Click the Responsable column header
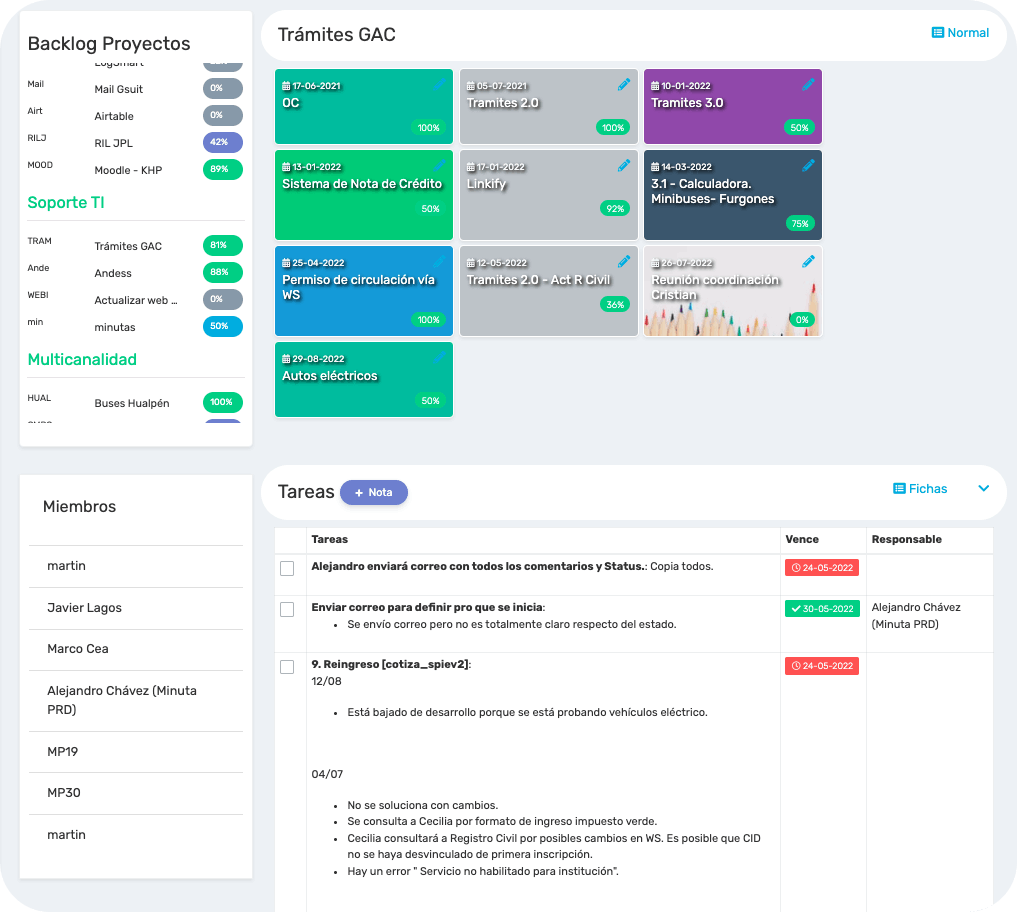 pos(906,539)
